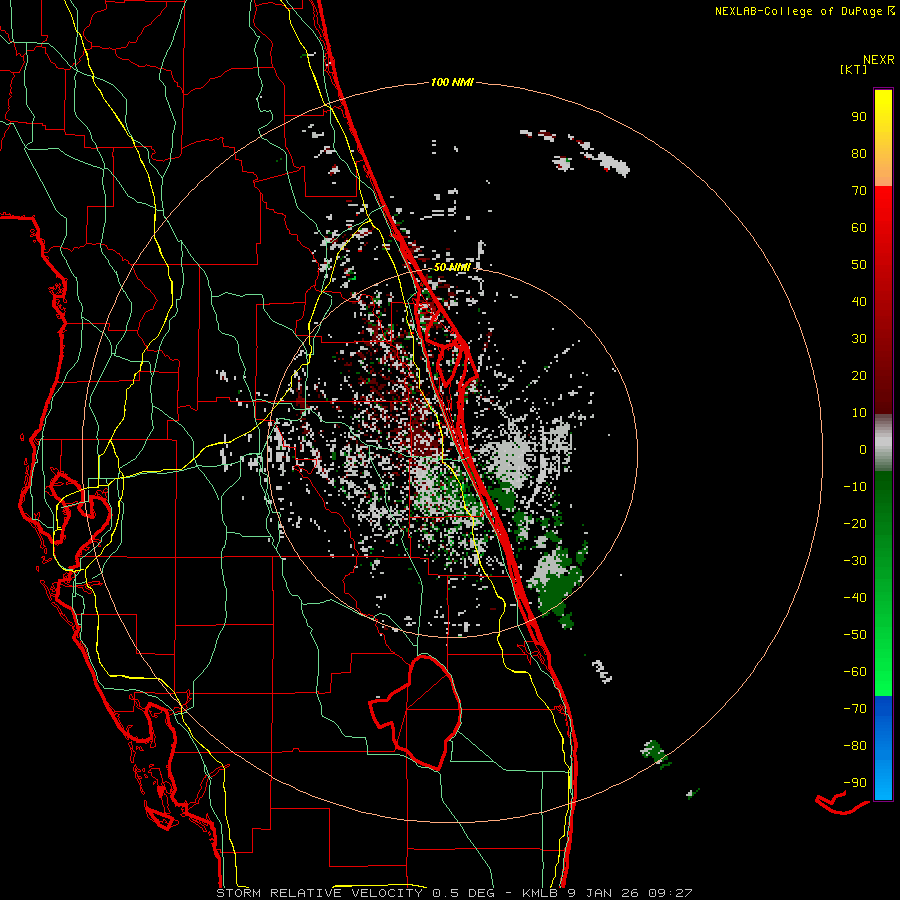Click the 20 value on the velocity scale

click(x=859, y=376)
